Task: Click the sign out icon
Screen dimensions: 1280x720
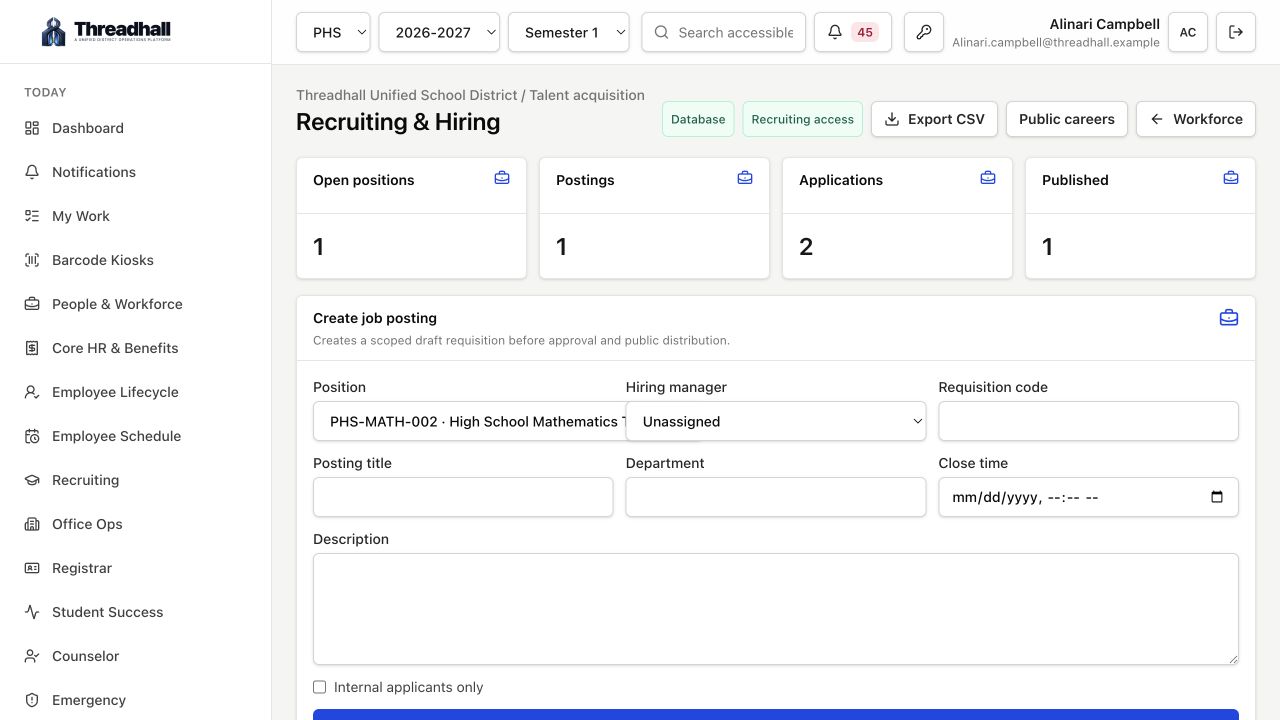Action: [x=1236, y=32]
